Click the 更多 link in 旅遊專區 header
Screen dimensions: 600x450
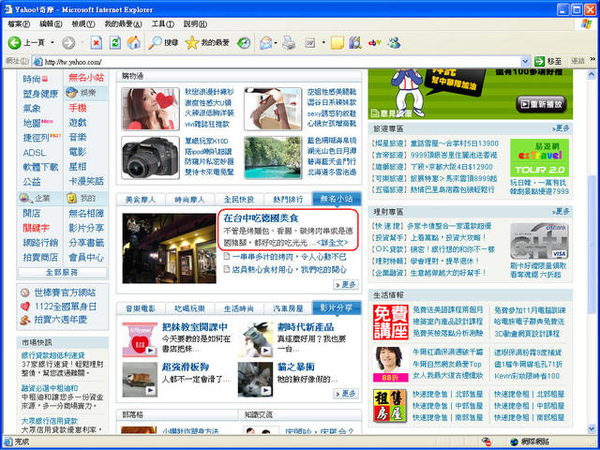[x=561, y=128]
